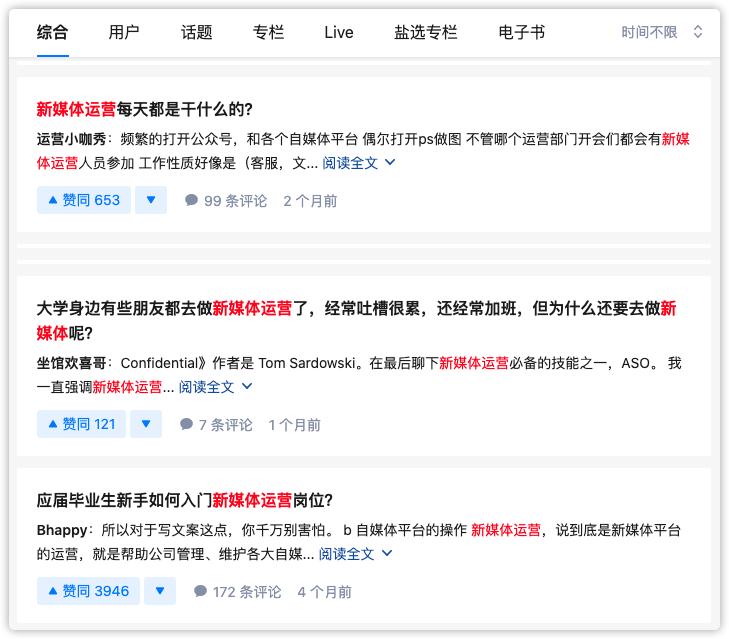This screenshot has width=729, height=639.
Task: Click the 1 个月前 timestamp
Action: coord(295,425)
